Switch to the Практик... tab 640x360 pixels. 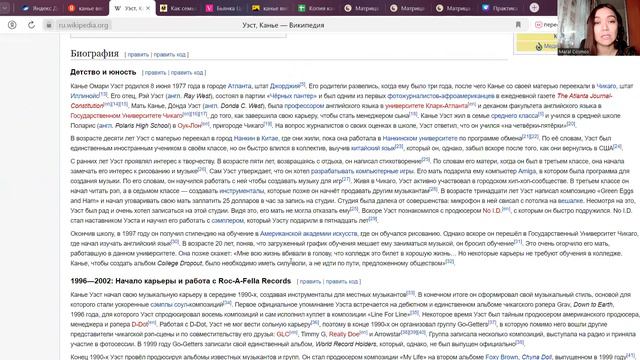[500, 8]
